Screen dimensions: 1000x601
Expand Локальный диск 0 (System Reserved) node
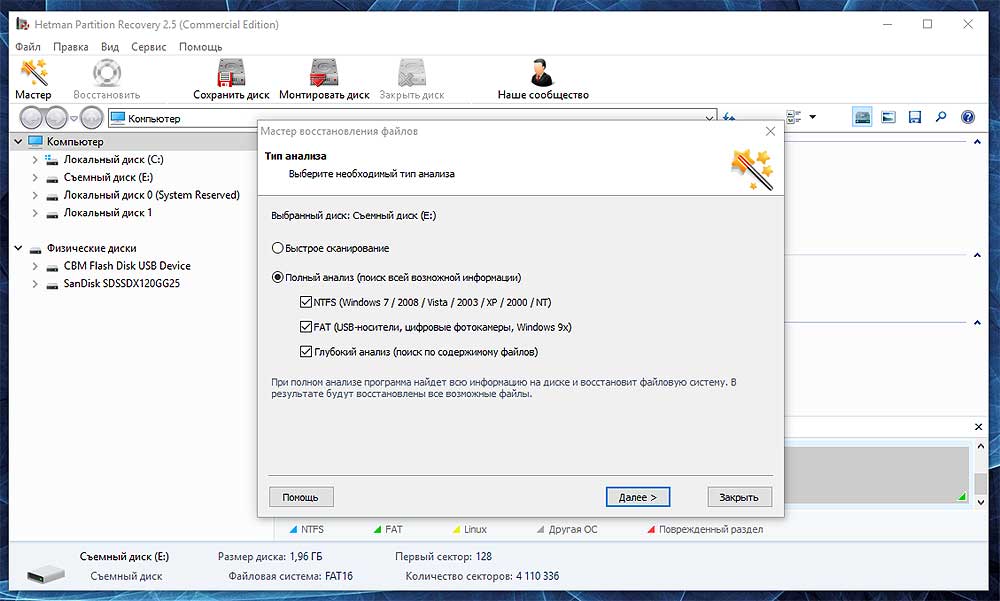pos(34,195)
